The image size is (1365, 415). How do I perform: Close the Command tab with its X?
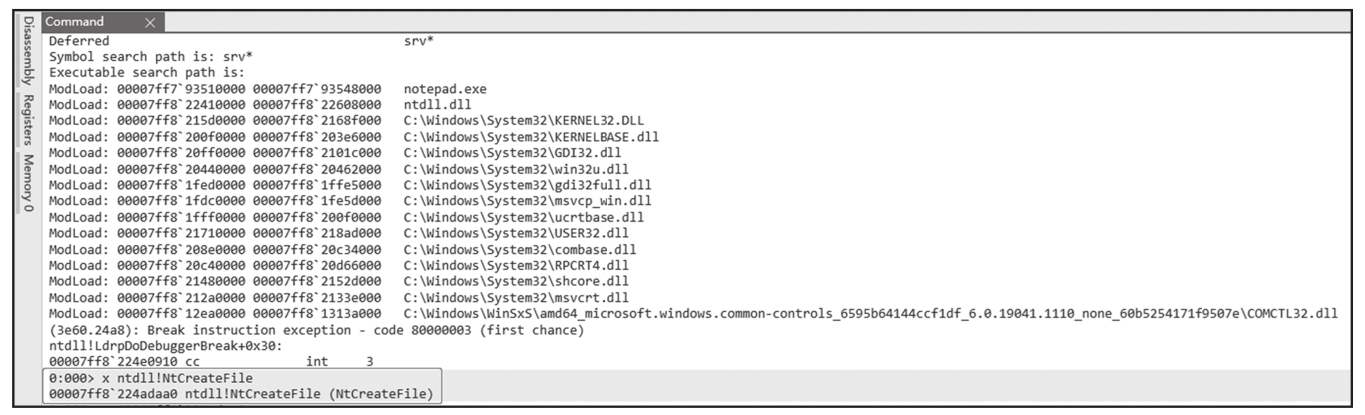(x=150, y=22)
